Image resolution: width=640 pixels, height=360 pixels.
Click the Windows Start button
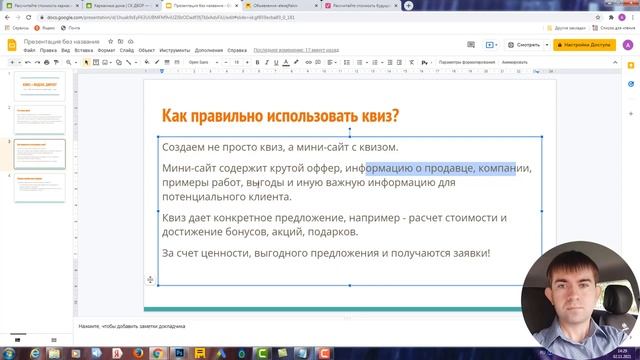[x=9, y=353]
